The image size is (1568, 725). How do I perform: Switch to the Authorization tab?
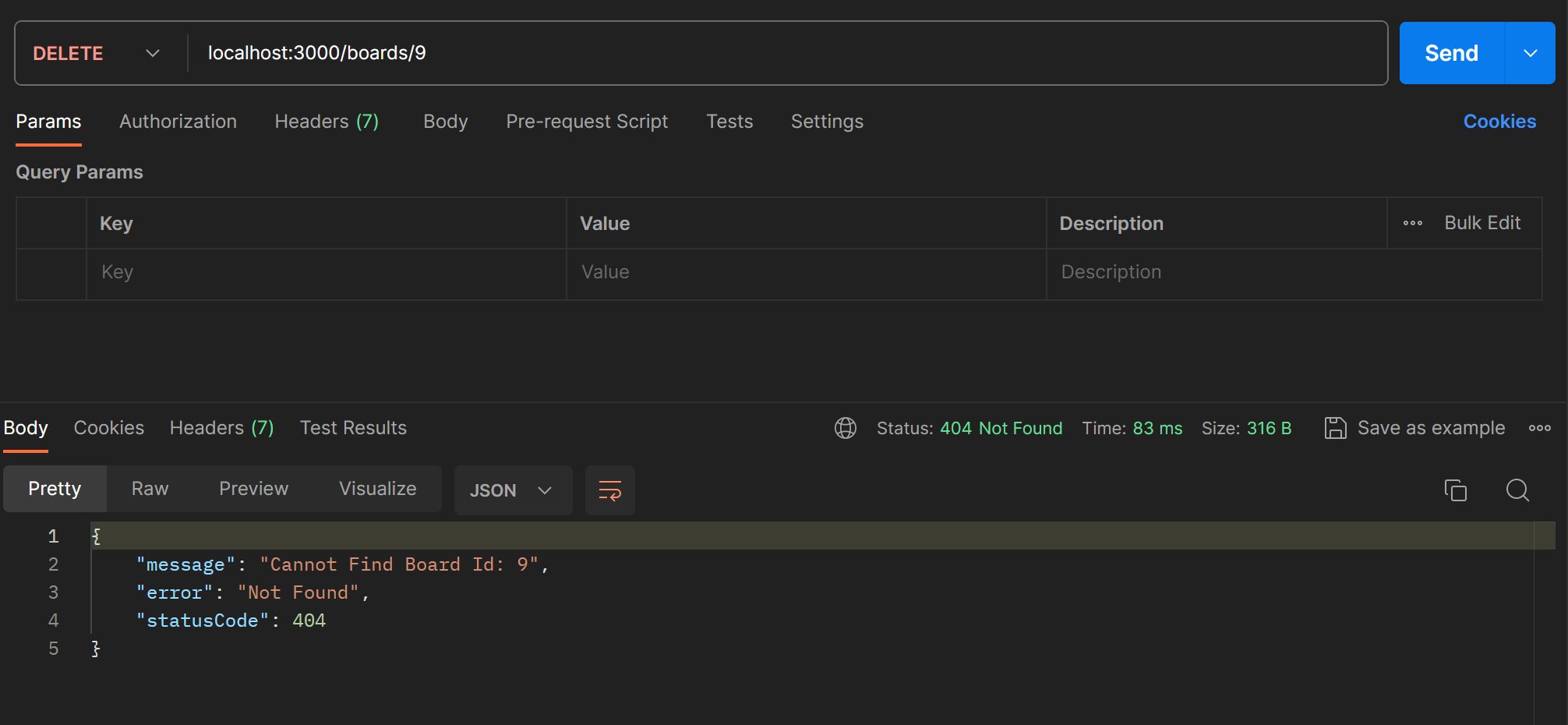click(178, 122)
